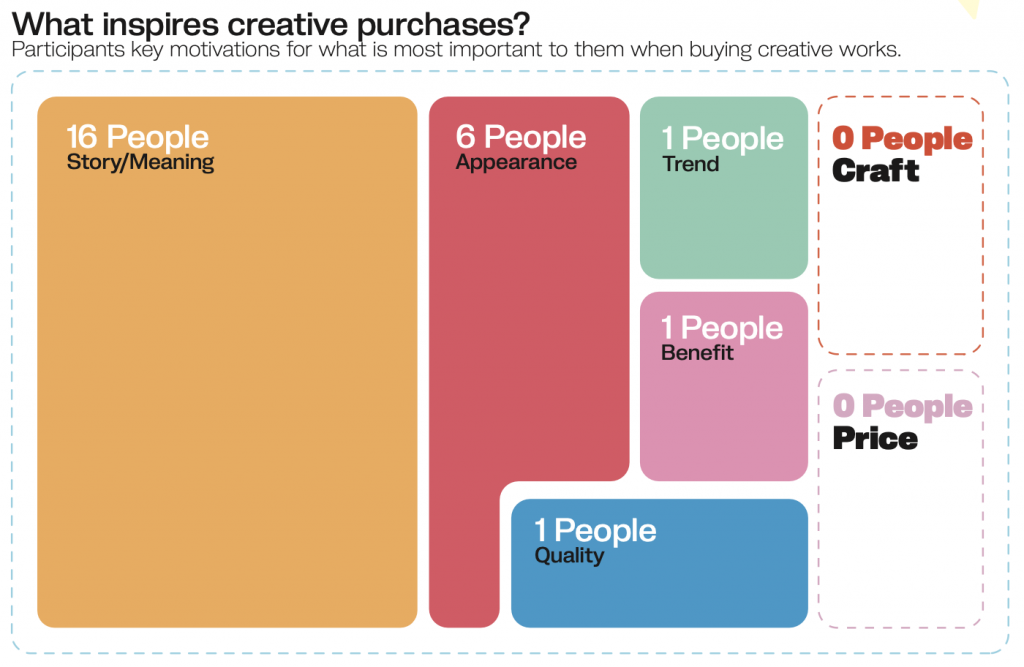Click the 'Appearance' text label
The image size is (1024, 667).
(516, 162)
